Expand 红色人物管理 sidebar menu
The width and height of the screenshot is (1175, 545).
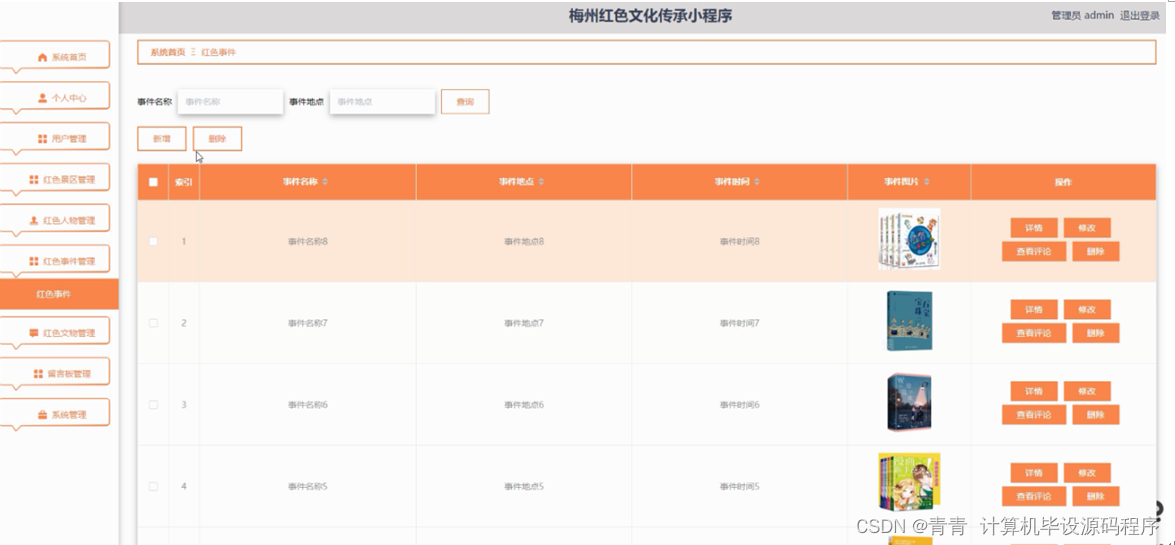55,220
